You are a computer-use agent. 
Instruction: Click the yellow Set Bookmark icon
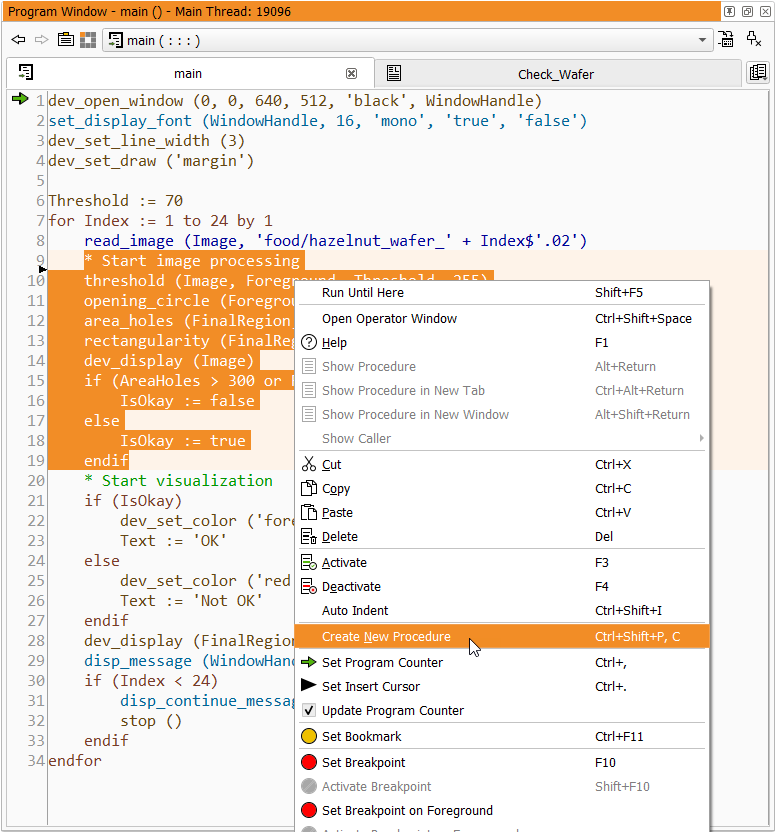point(309,737)
